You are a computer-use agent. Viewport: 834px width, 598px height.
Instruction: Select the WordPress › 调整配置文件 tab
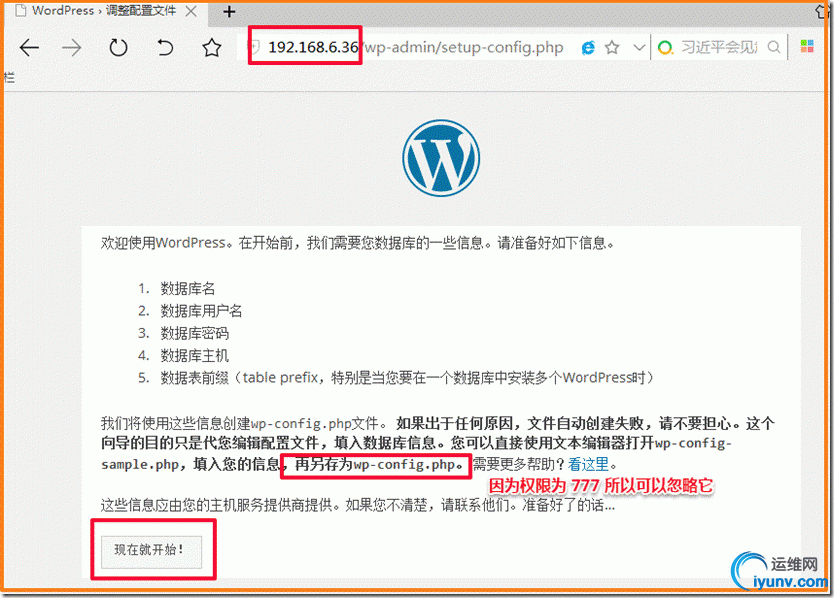[x=105, y=11]
